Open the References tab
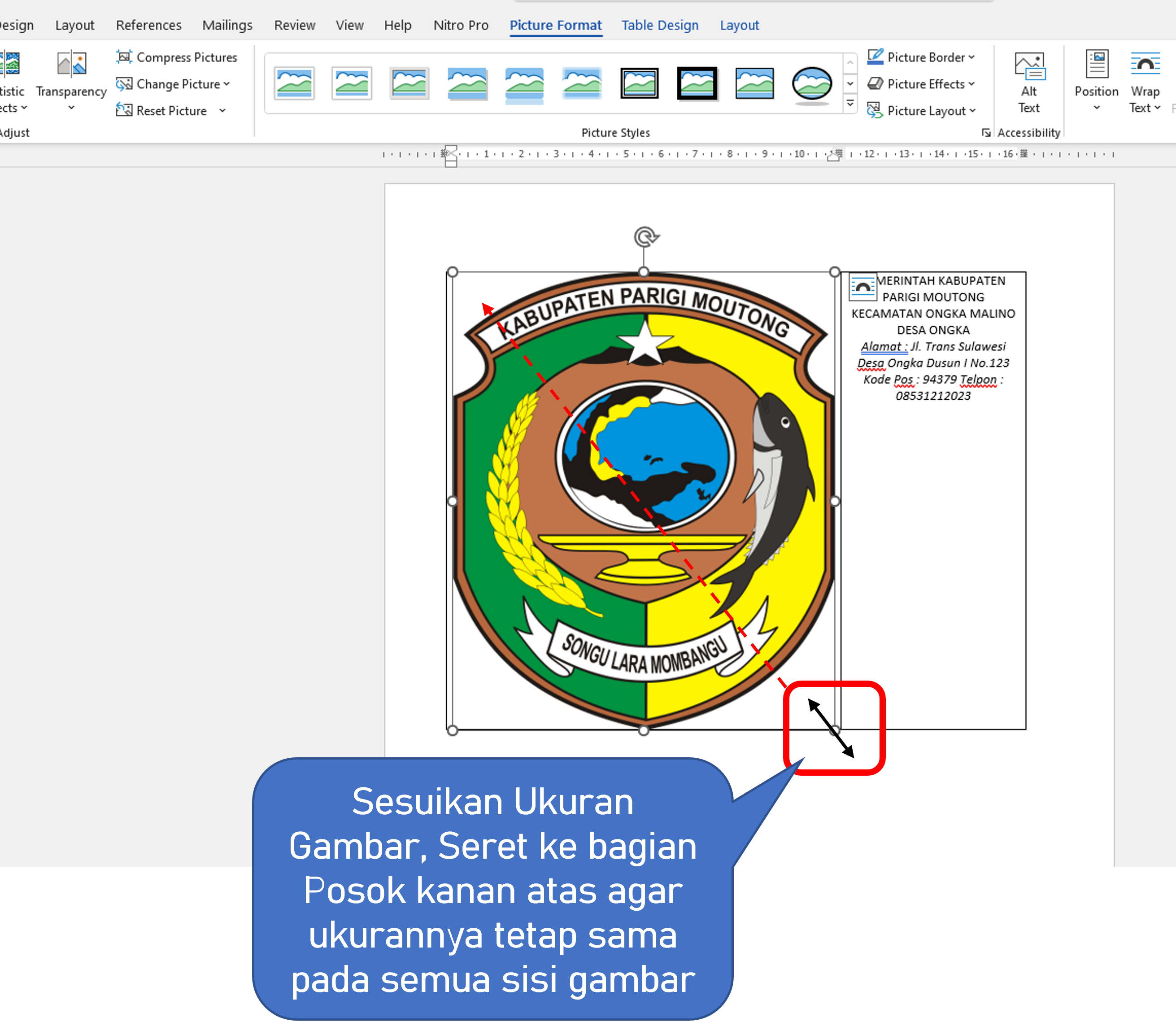This screenshot has width=1176, height=1022. point(148,25)
